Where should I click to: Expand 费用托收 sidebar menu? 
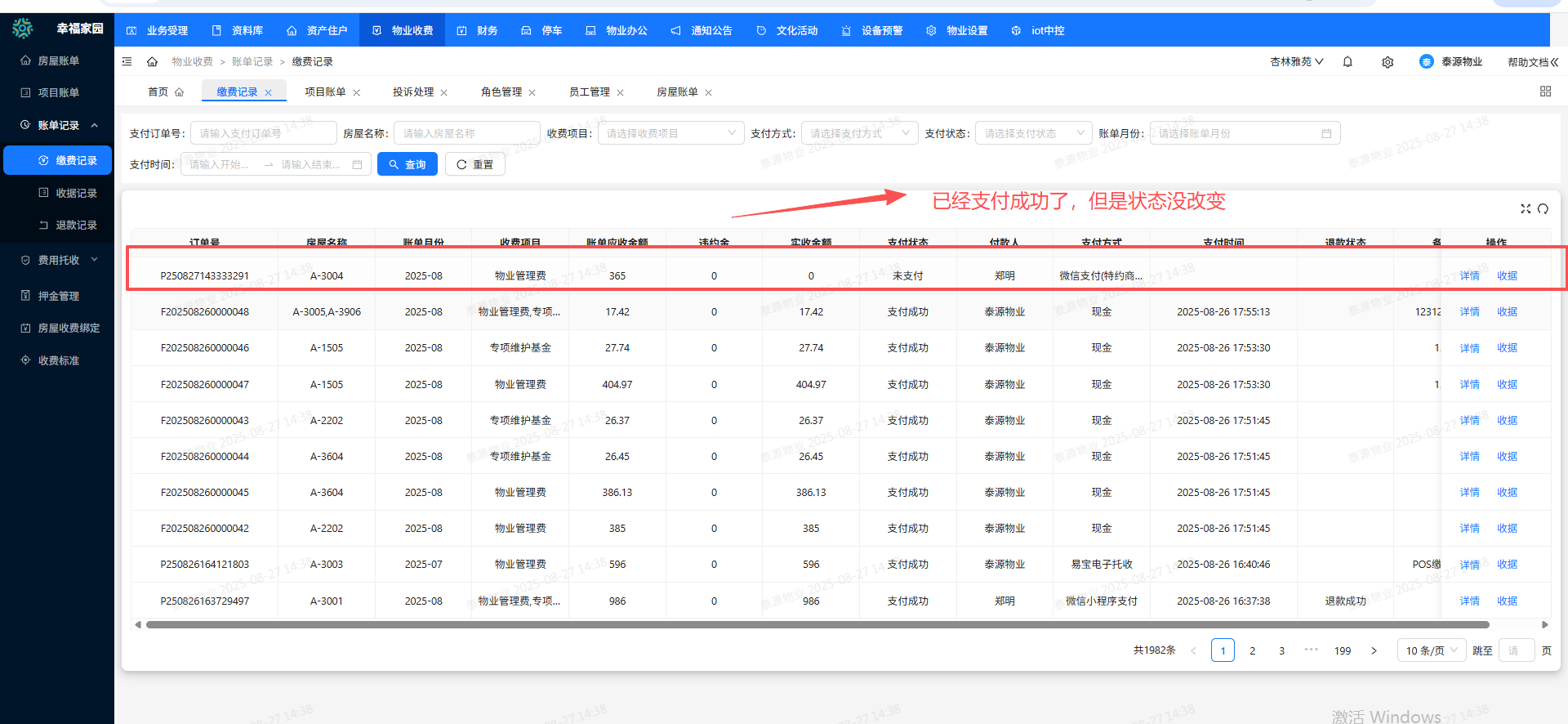tap(59, 260)
